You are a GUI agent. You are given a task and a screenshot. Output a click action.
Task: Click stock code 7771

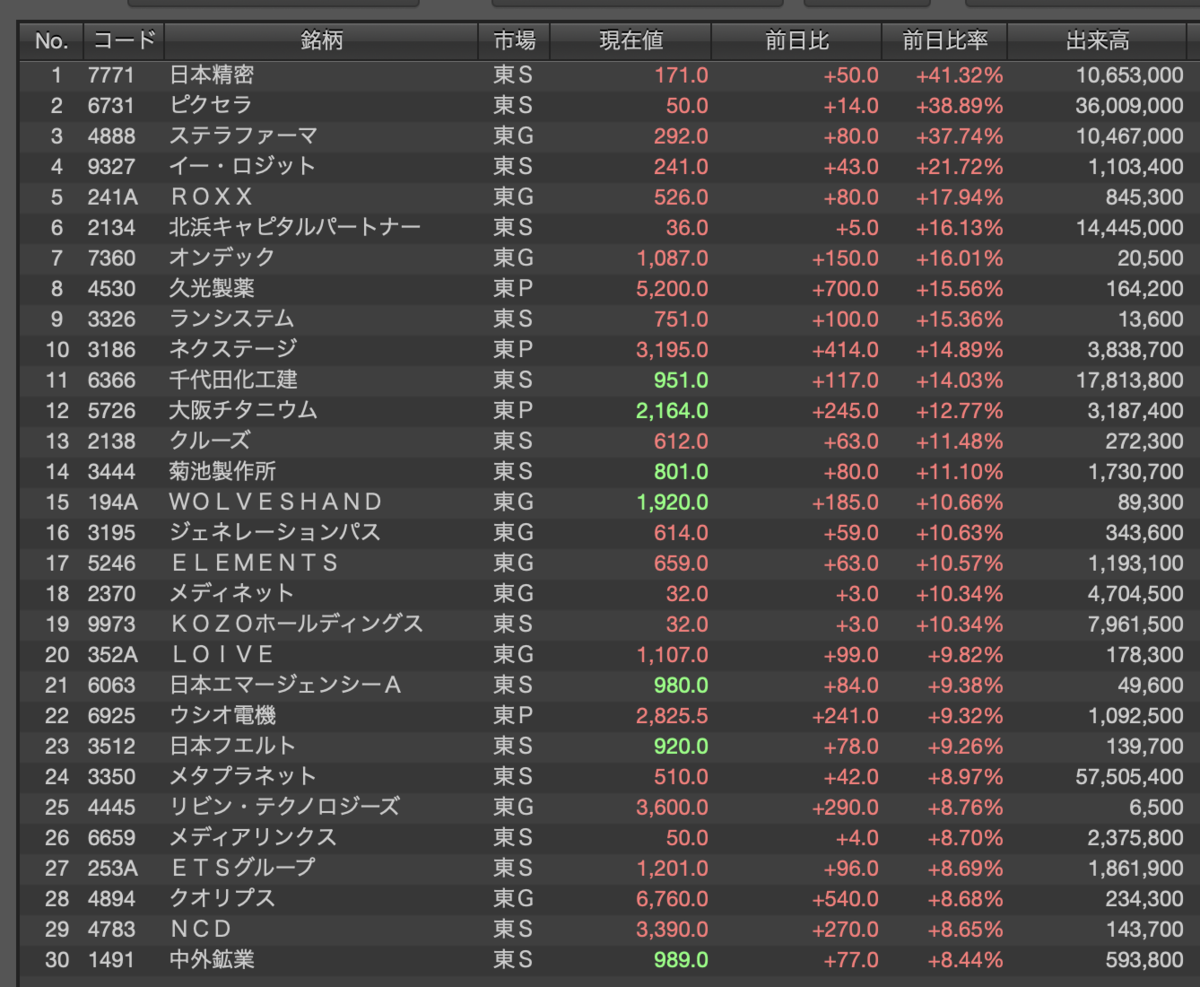[x=111, y=75]
